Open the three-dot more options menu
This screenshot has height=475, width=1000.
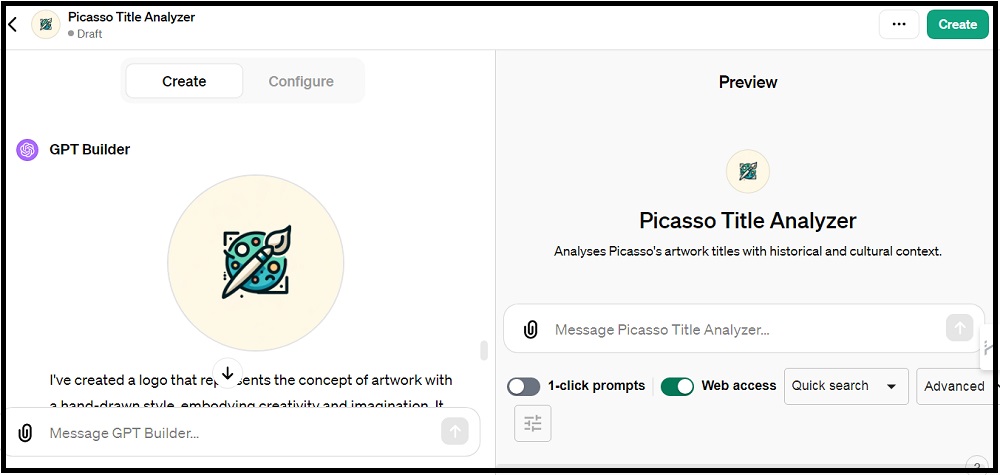point(899,24)
